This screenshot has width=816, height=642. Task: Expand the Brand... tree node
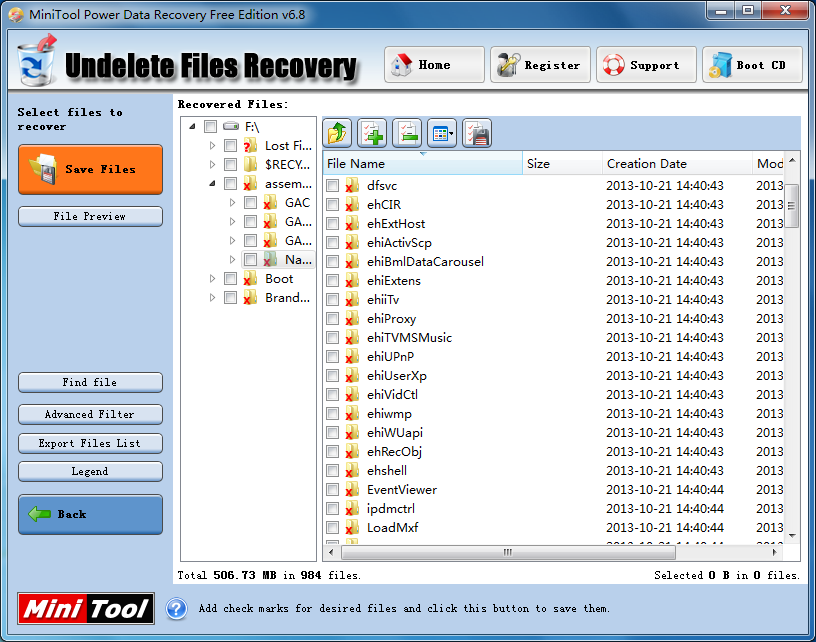click(212, 298)
